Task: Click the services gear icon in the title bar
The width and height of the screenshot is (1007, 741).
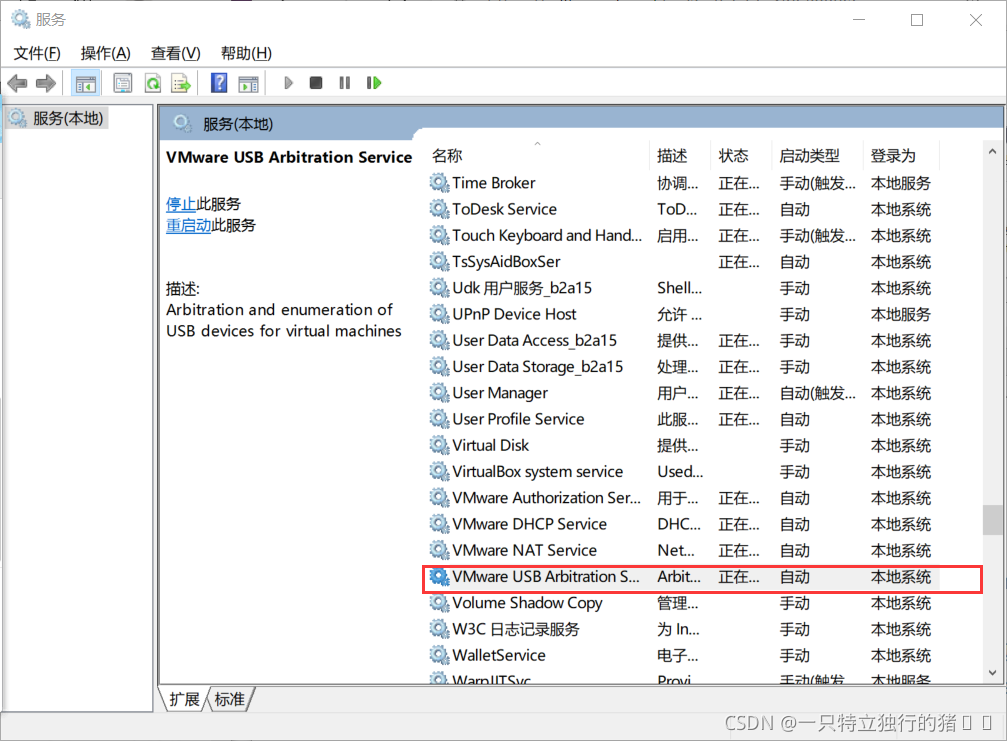Action: tap(21, 19)
